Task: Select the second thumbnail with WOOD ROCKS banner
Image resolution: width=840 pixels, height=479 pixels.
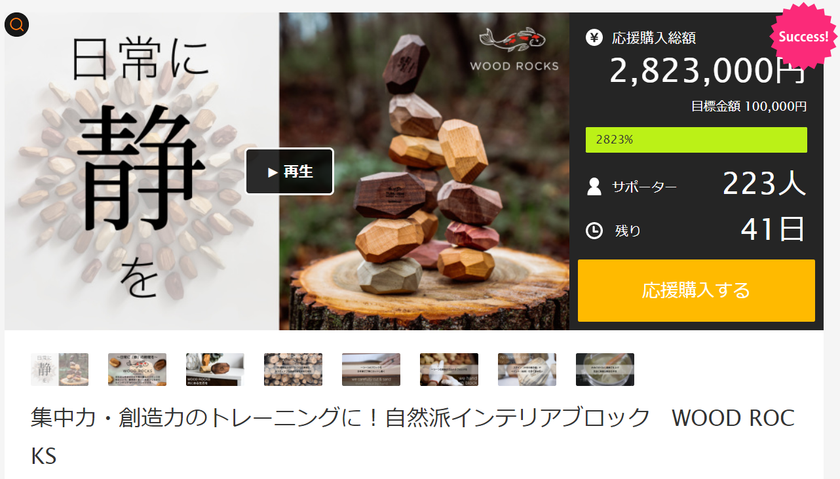Action: pyautogui.click(x=137, y=369)
